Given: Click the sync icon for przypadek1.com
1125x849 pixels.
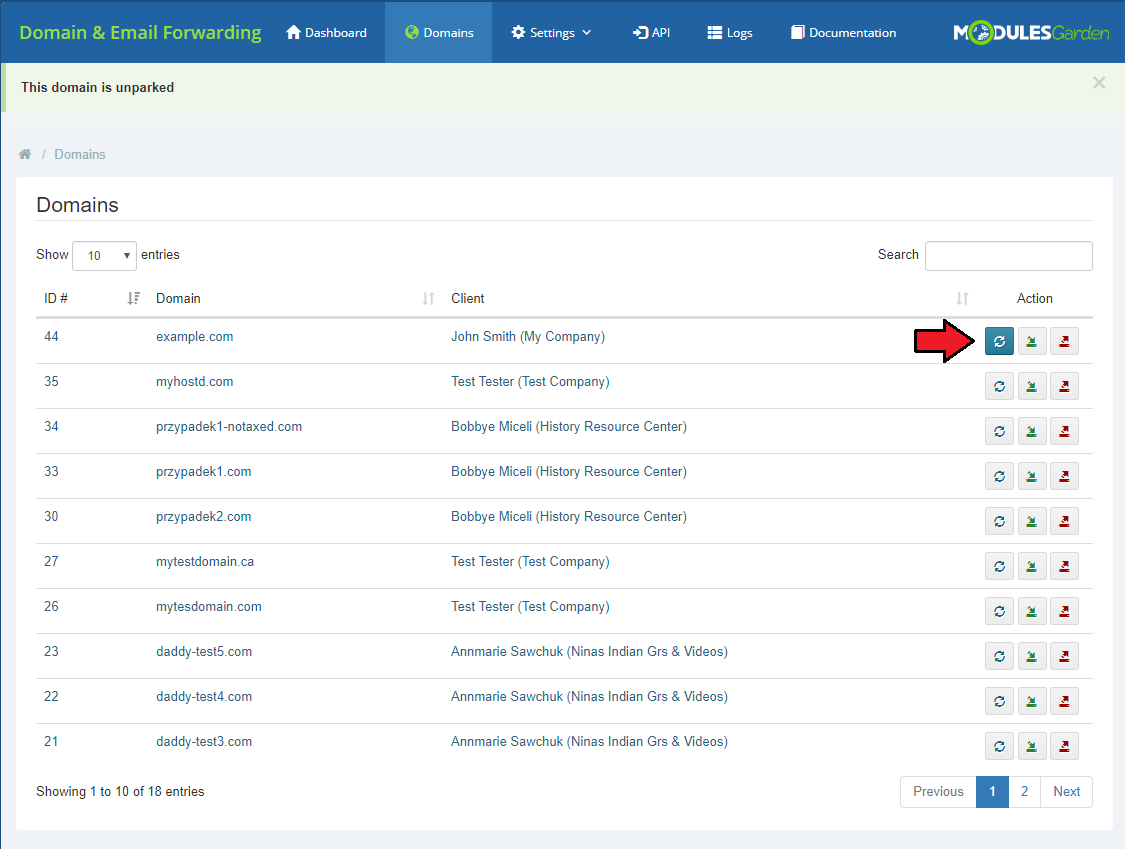Looking at the screenshot, I should [x=999, y=476].
